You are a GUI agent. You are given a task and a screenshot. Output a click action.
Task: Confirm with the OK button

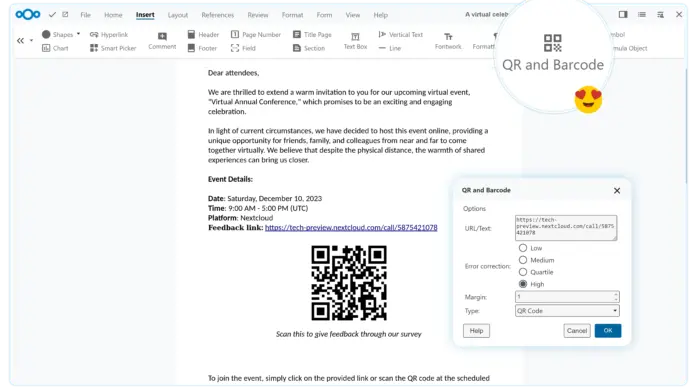tap(608, 331)
